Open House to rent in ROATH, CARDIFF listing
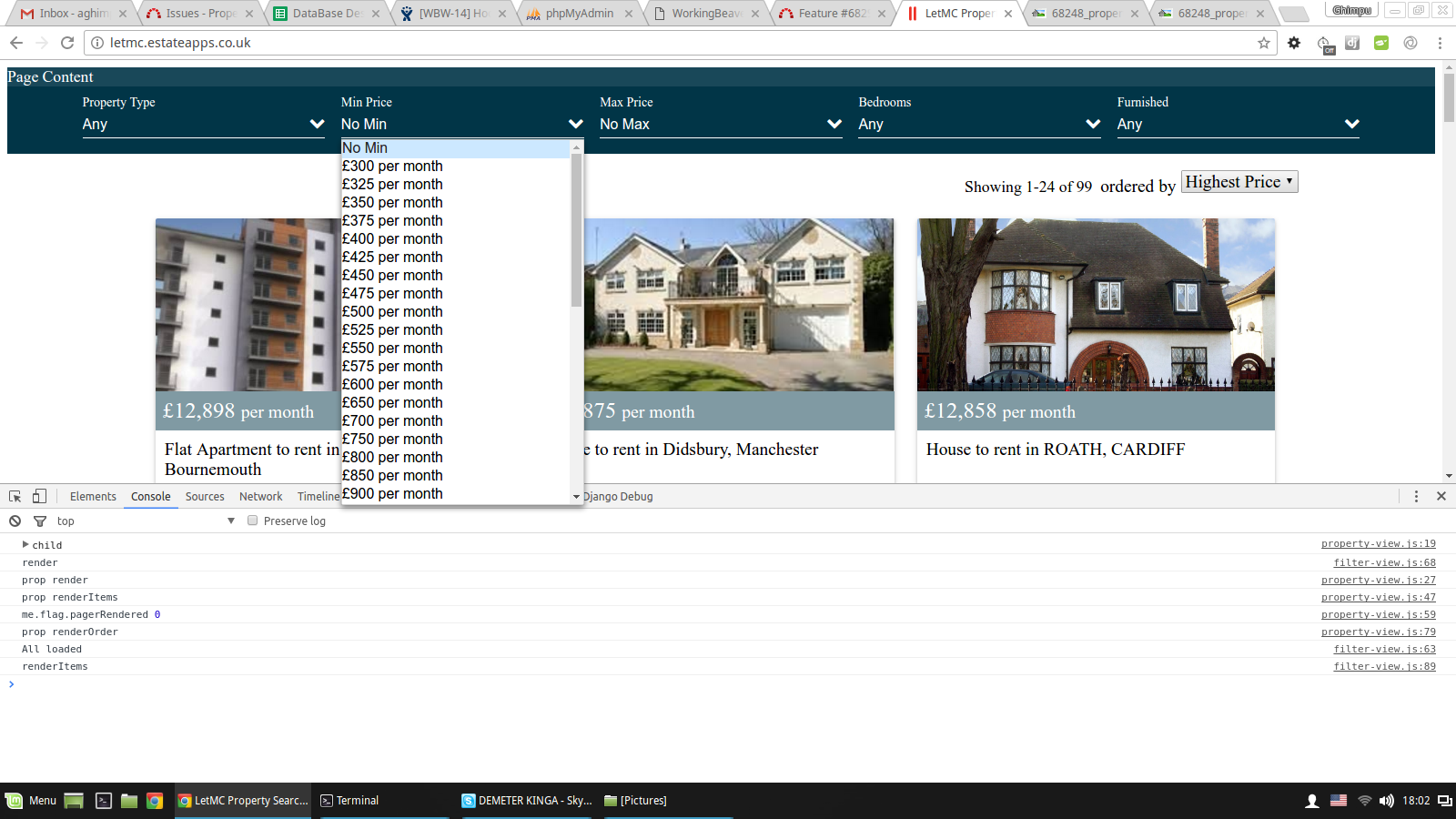 tap(1056, 450)
